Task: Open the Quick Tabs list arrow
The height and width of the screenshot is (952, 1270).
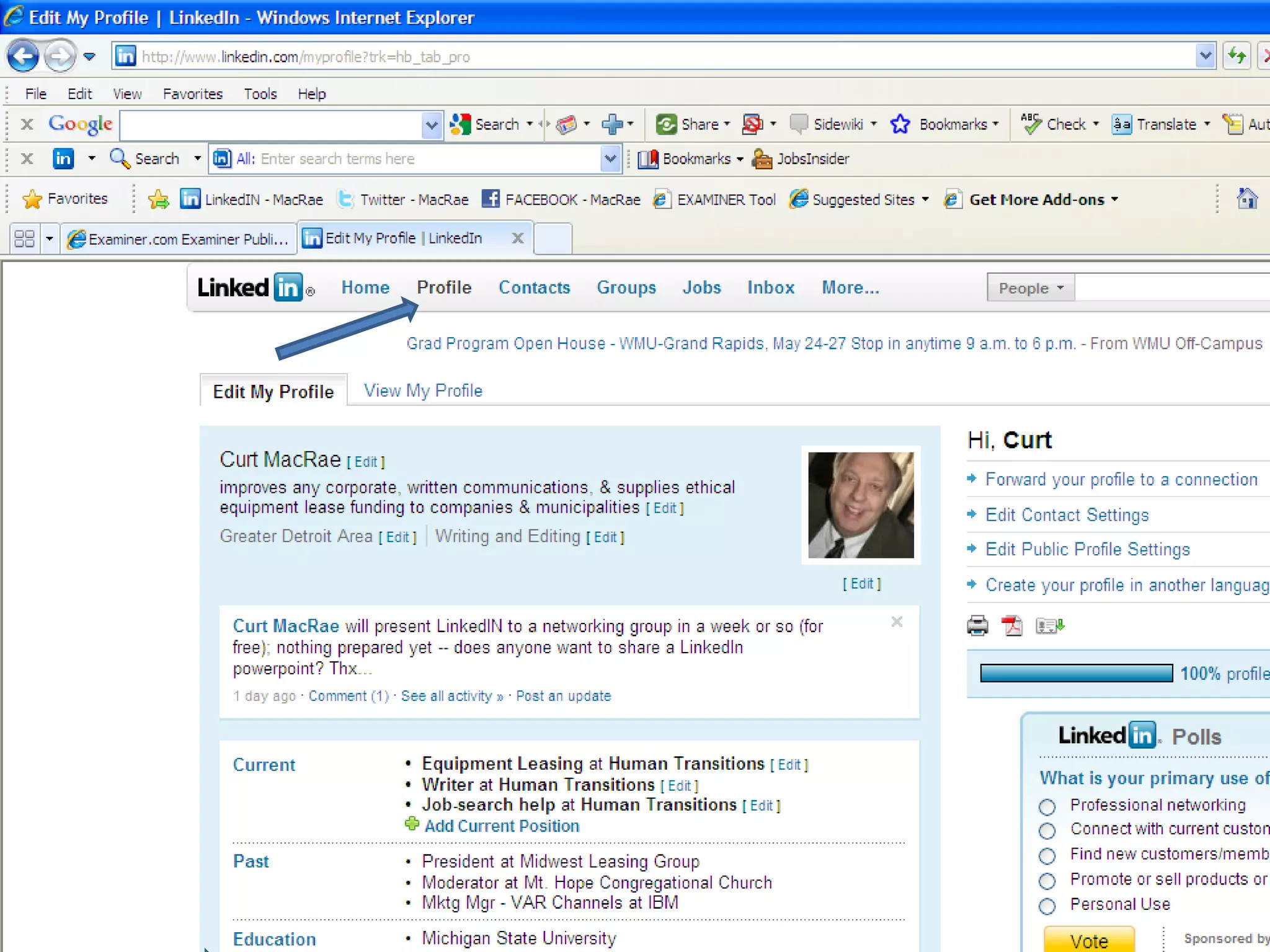Action: 50,239
